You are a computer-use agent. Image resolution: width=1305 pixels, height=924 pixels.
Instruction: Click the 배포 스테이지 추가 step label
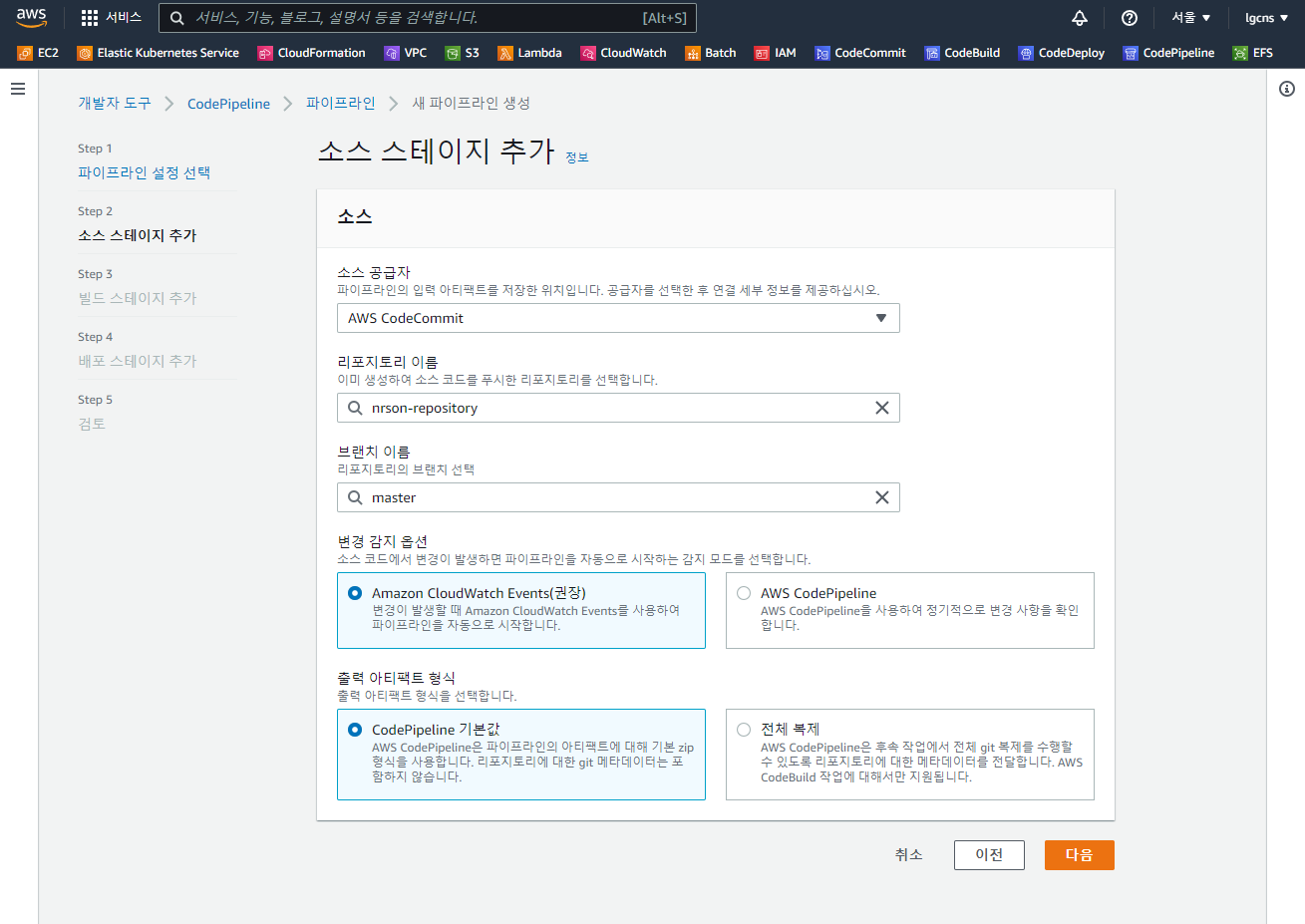click(x=138, y=361)
